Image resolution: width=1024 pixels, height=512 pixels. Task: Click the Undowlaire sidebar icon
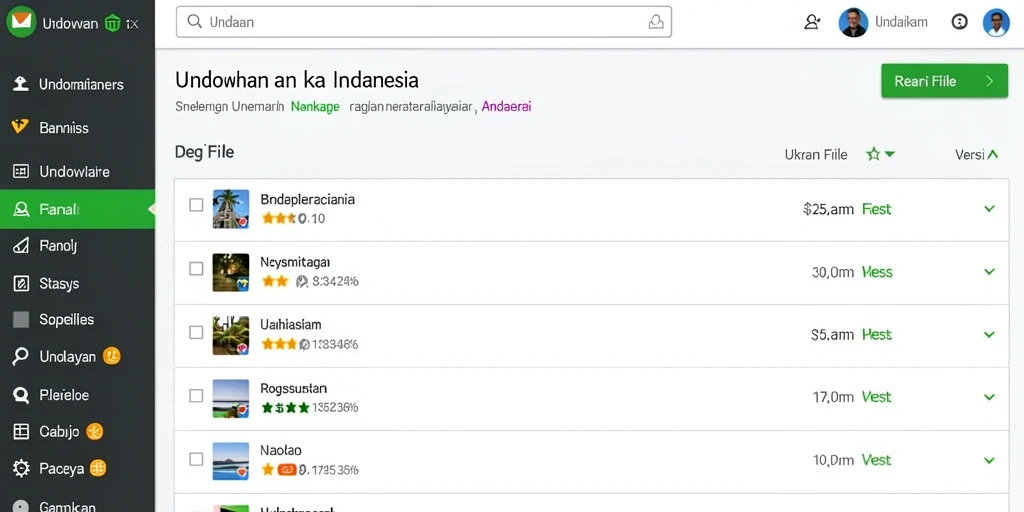[21, 172]
